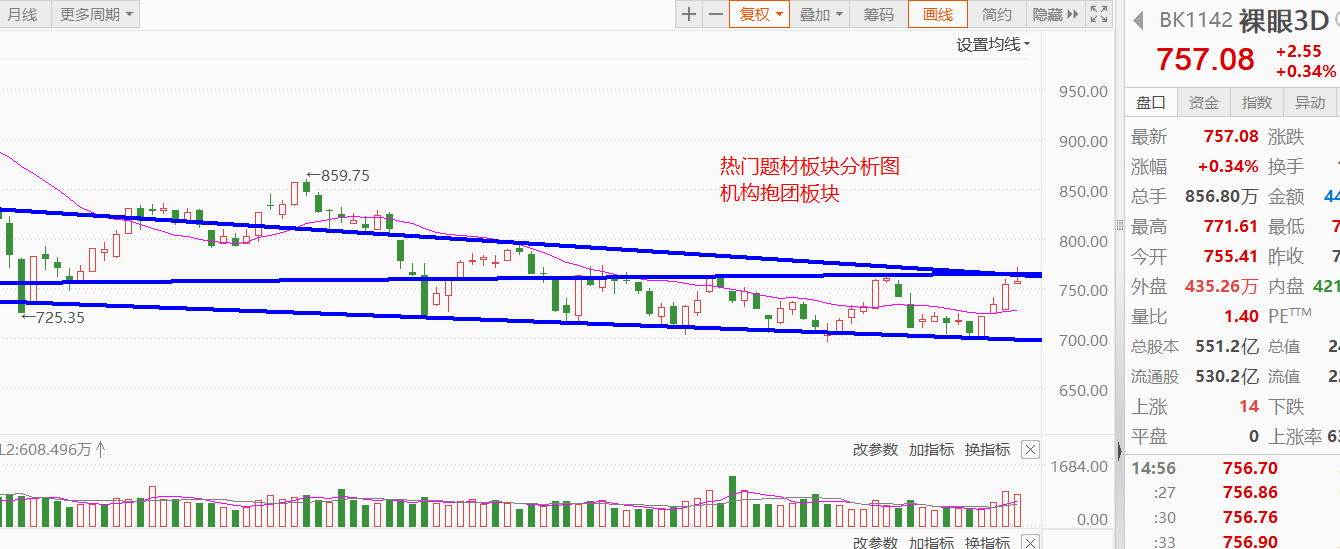Toggle the 筹码 chip distribution view

(879, 14)
